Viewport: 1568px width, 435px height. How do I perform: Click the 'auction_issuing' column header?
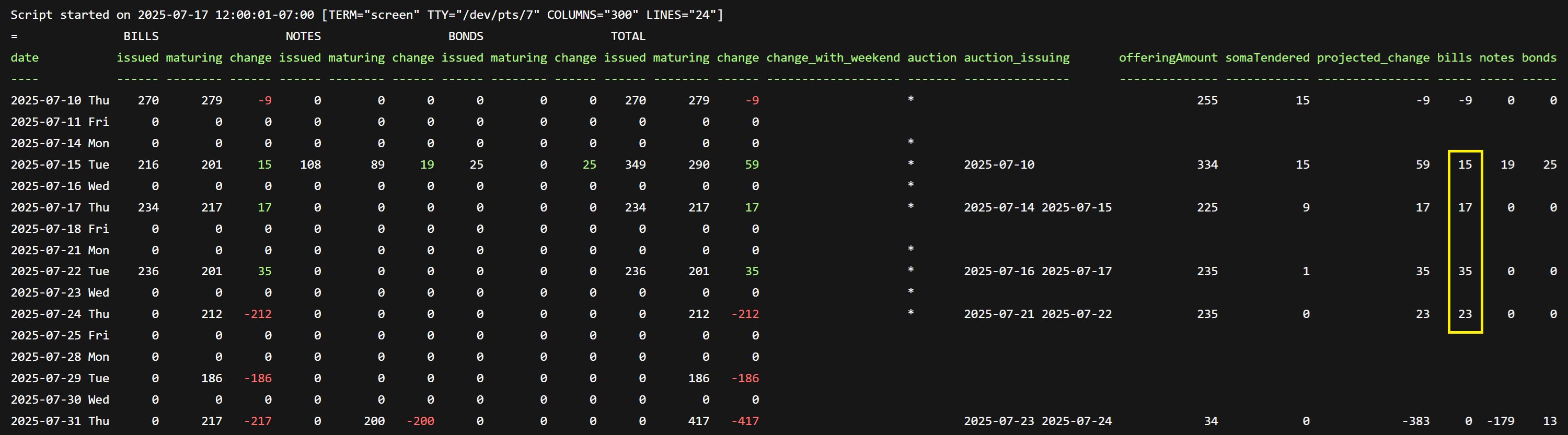pyautogui.click(x=1017, y=58)
